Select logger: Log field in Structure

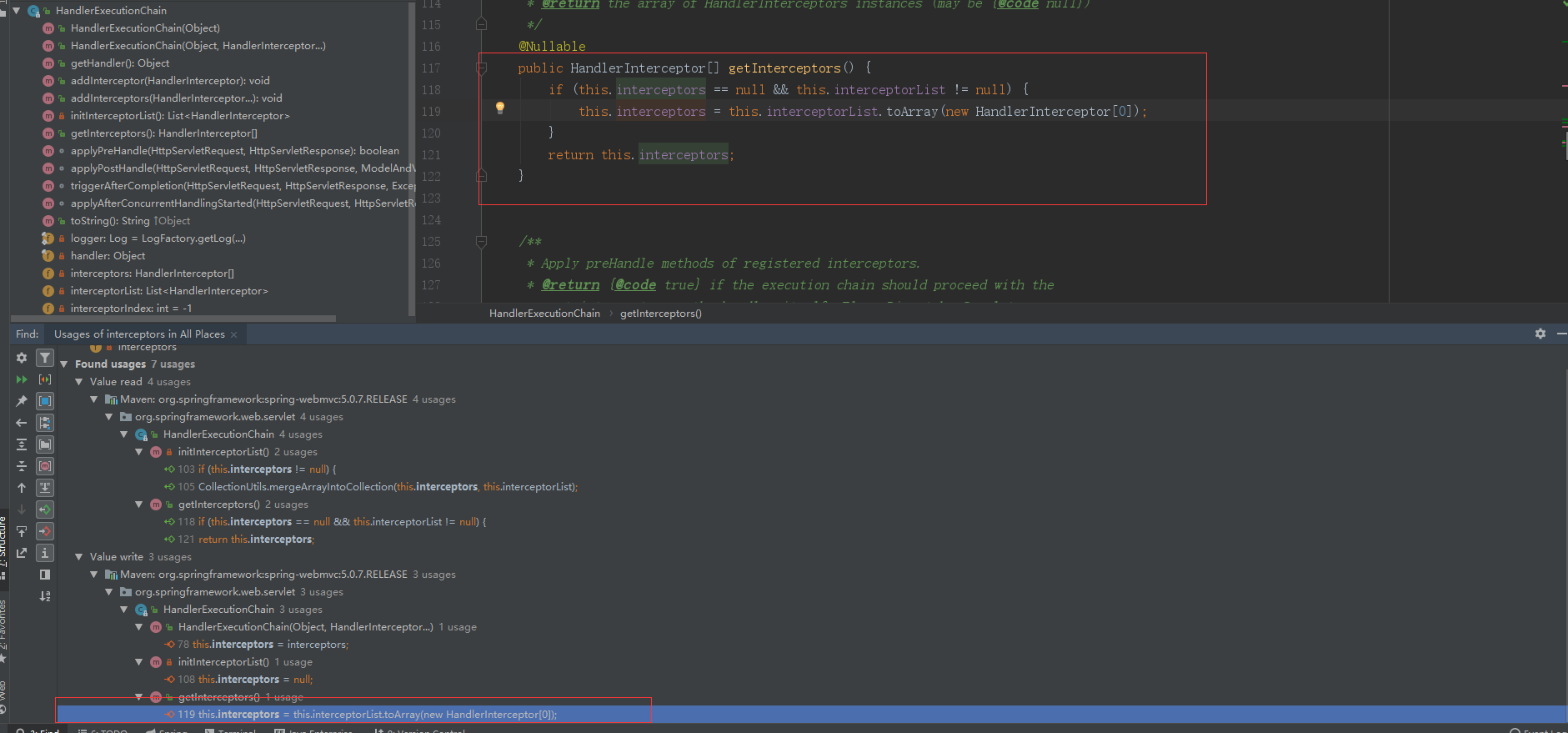point(158,238)
